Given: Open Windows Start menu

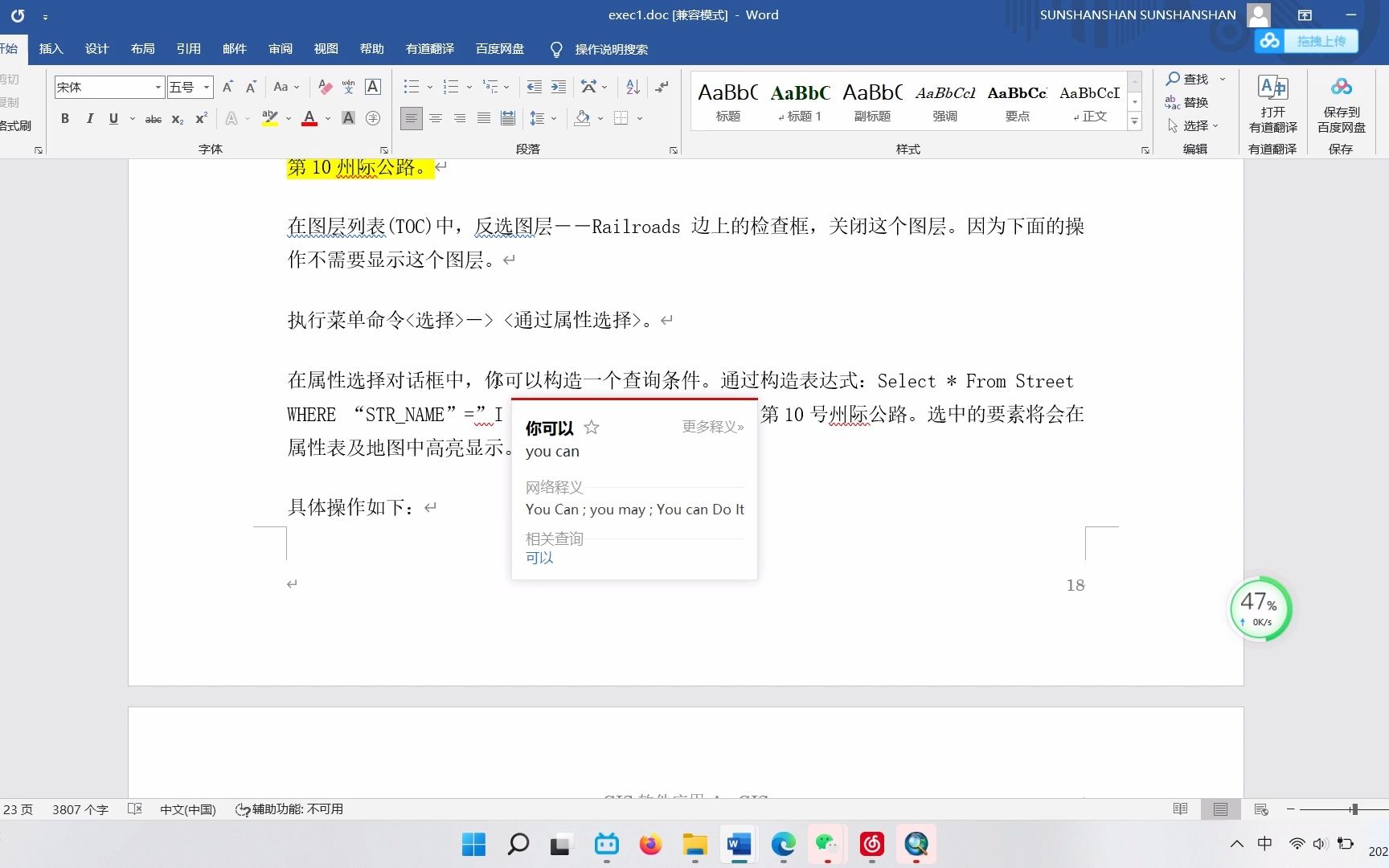Looking at the screenshot, I should tap(473, 845).
